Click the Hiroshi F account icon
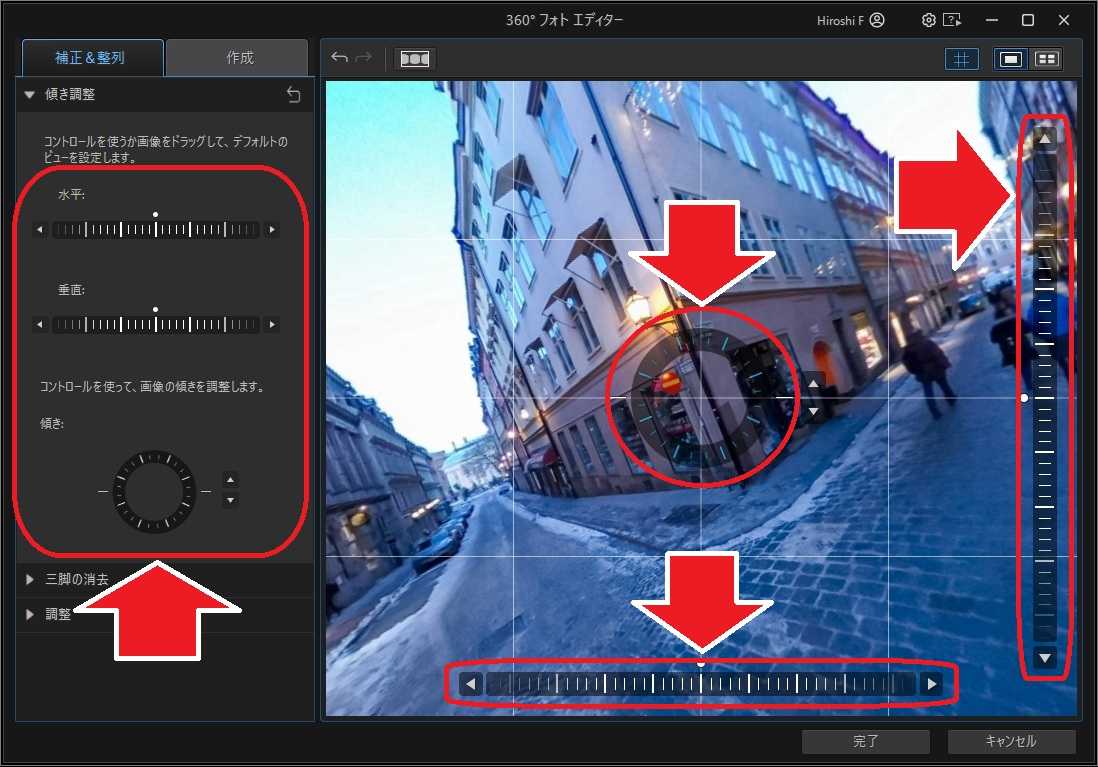The image size is (1098, 767). [875, 19]
